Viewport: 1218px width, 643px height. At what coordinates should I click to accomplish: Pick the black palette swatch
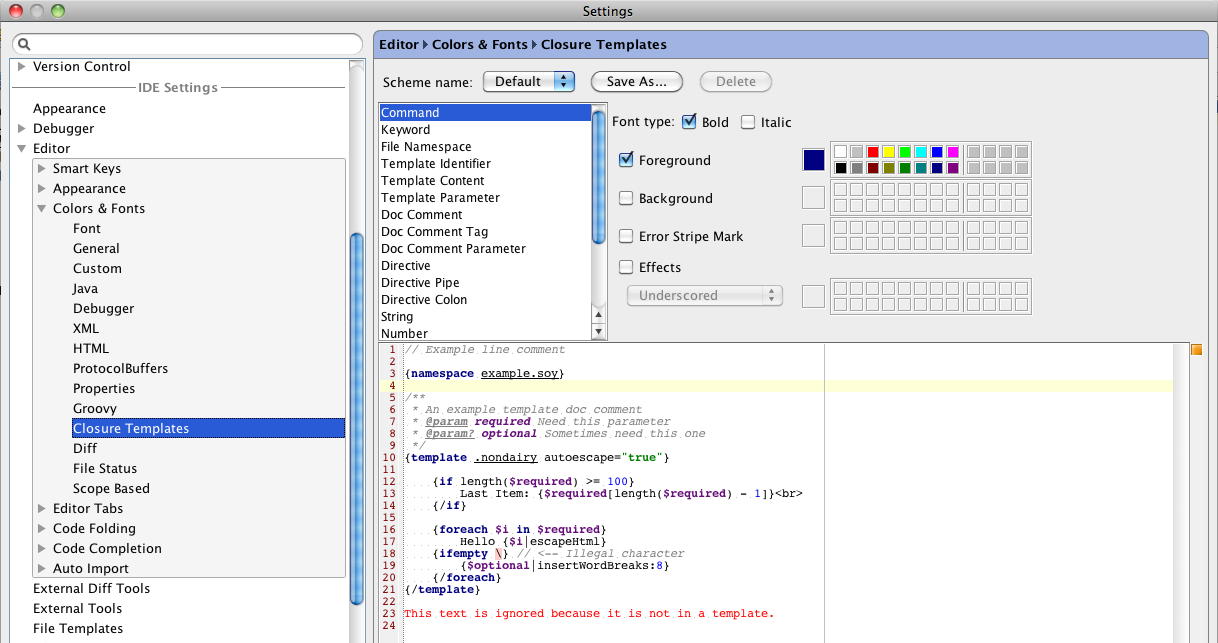point(841,168)
